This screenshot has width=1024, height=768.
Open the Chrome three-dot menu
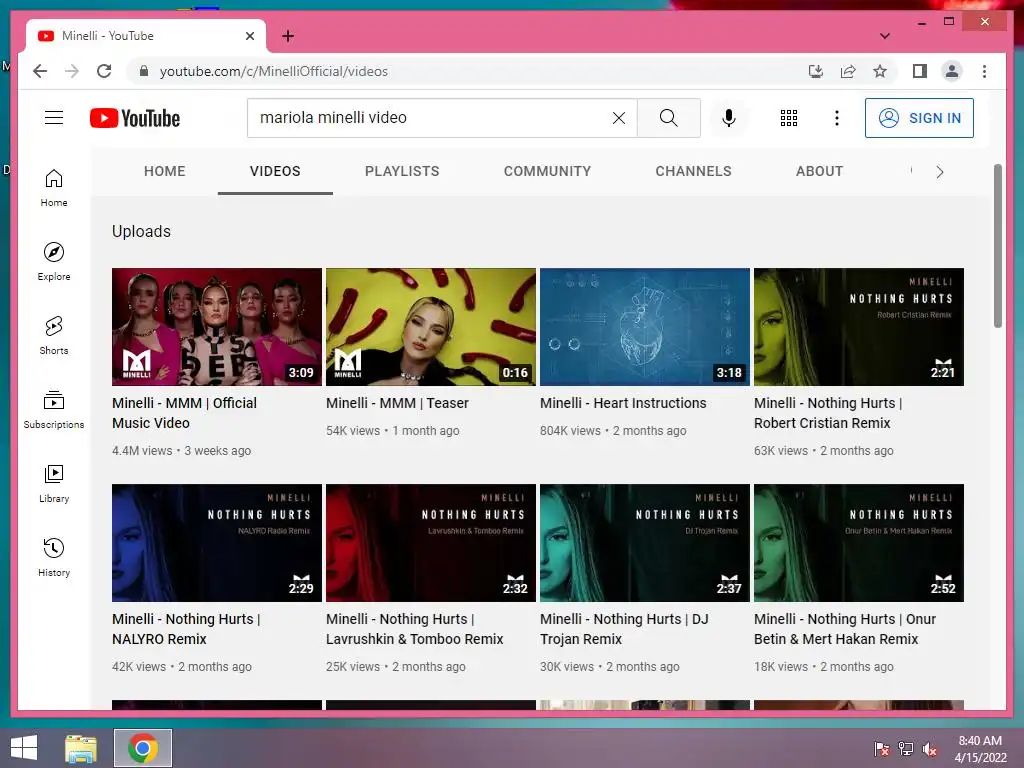point(984,71)
